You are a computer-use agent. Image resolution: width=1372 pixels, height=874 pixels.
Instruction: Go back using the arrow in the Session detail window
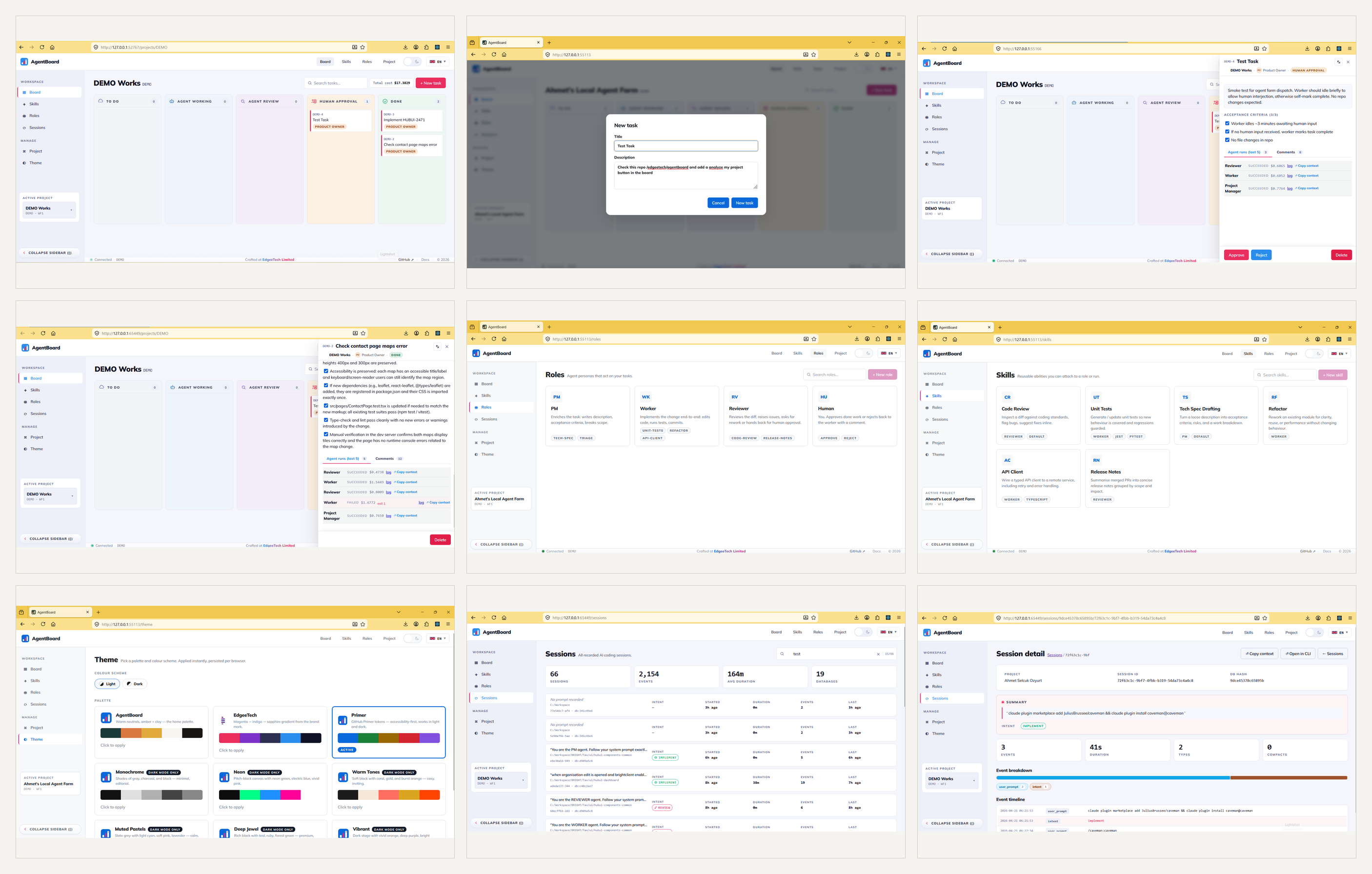click(924, 618)
